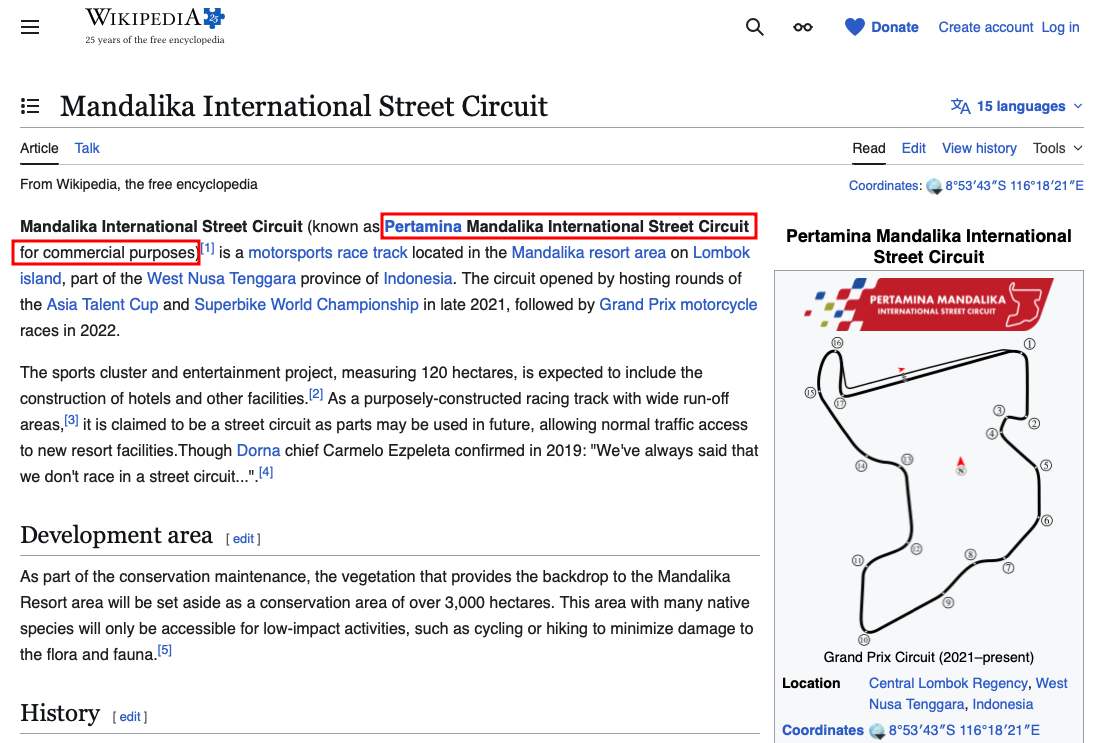Click infobox coordinates 8°53′43″S value
This screenshot has height=743, width=1094.
[964, 730]
